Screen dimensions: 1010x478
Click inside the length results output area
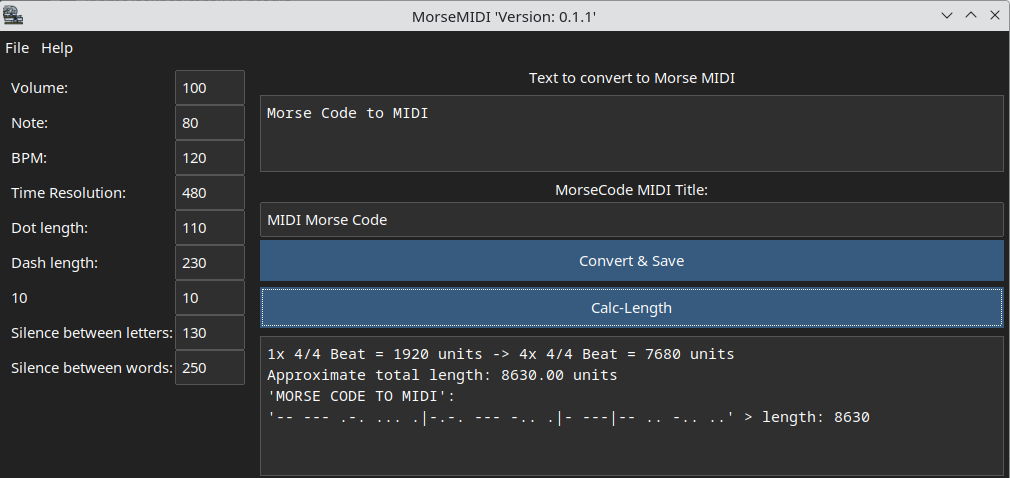pyautogui.click(x=632, y=406)
